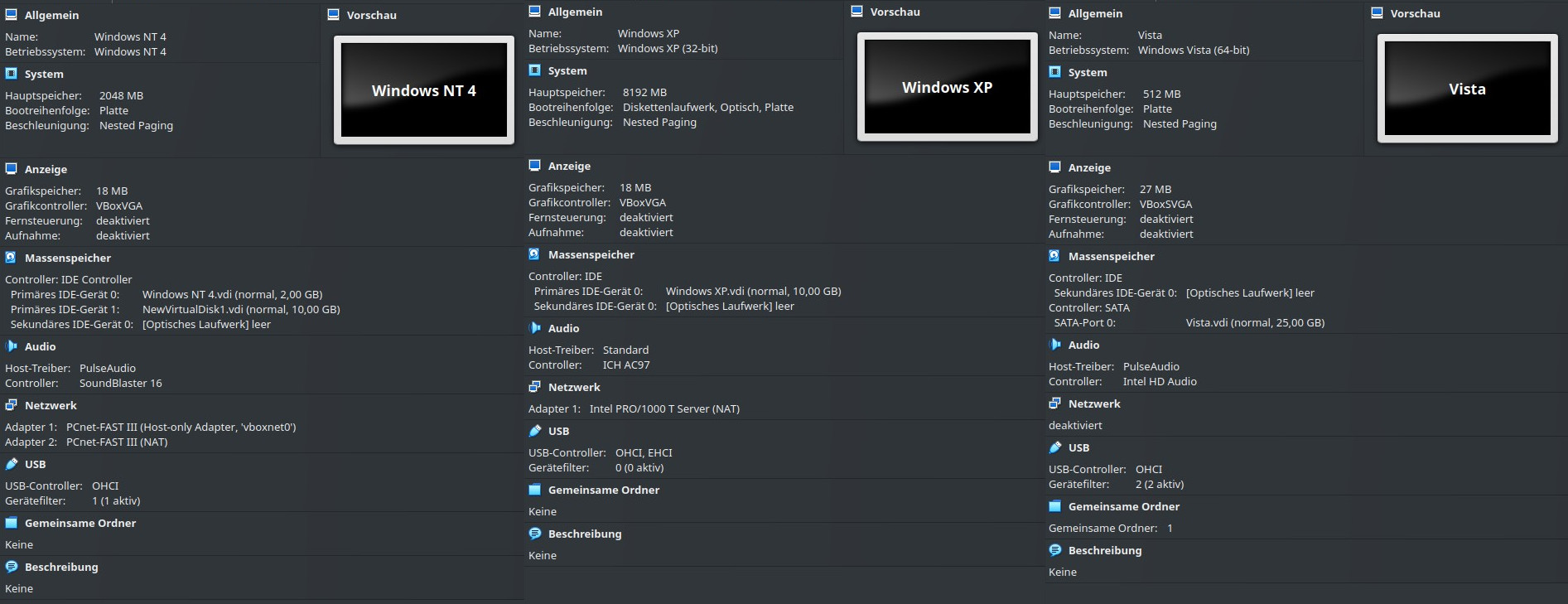Select 'Windows XP.vdi (normal, 10,00 GB)' entry

pos(754,291)
